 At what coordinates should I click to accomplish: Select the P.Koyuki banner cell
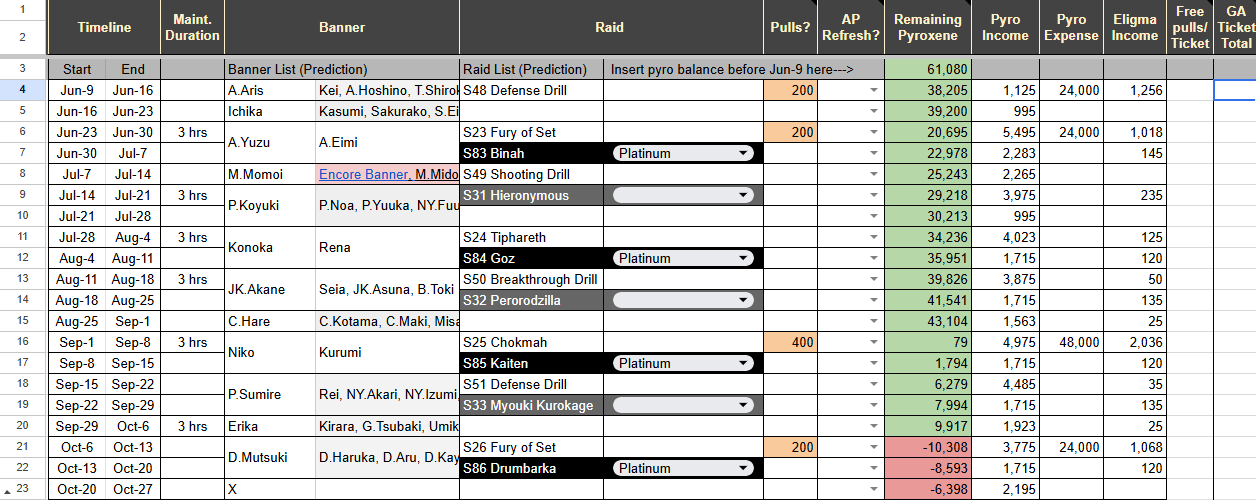pos(270,205)
